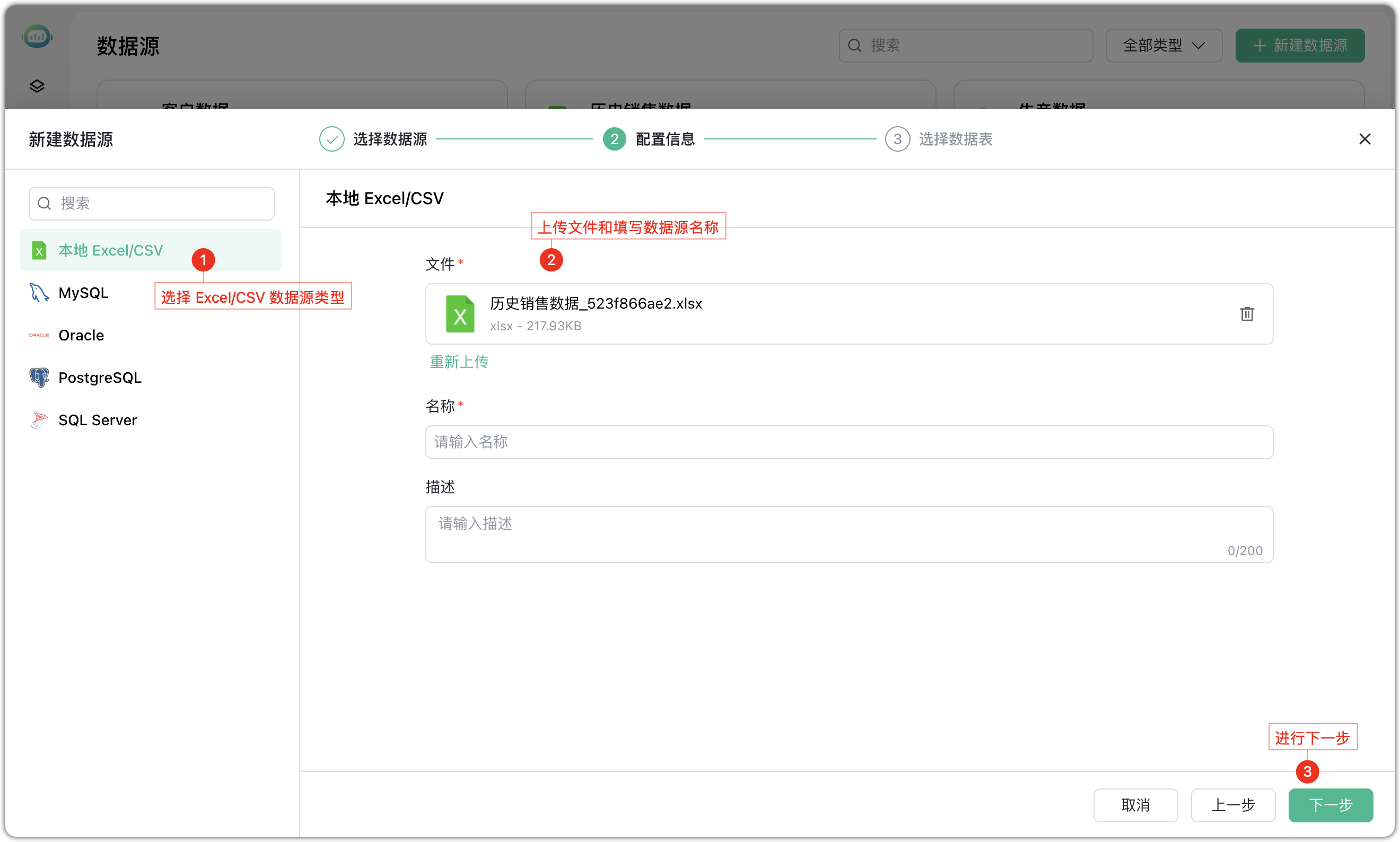Image resolution: width=1400 pixels, height=842 pixels.
Task: Cancel the dialog with 取消
Action: coord(1135,805)
